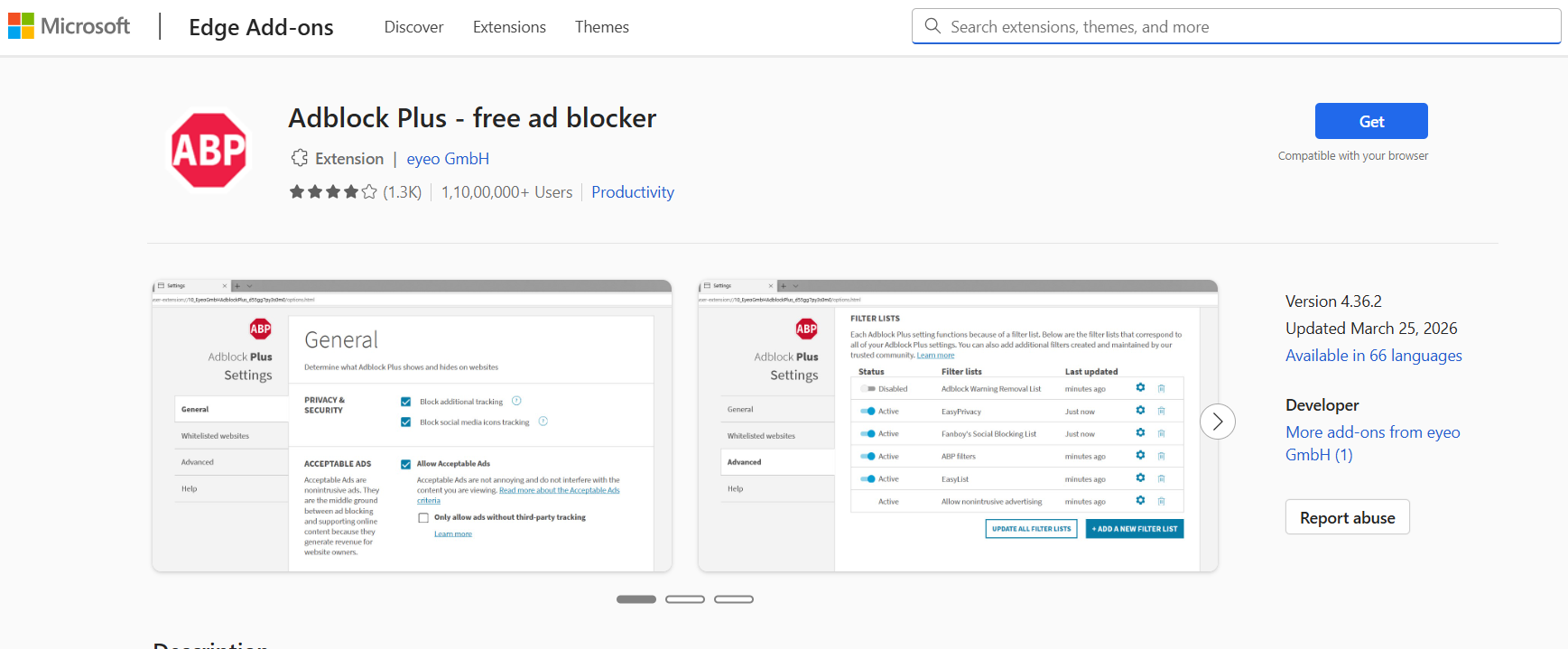Open Available in 66 languages link

(1374, 356)
